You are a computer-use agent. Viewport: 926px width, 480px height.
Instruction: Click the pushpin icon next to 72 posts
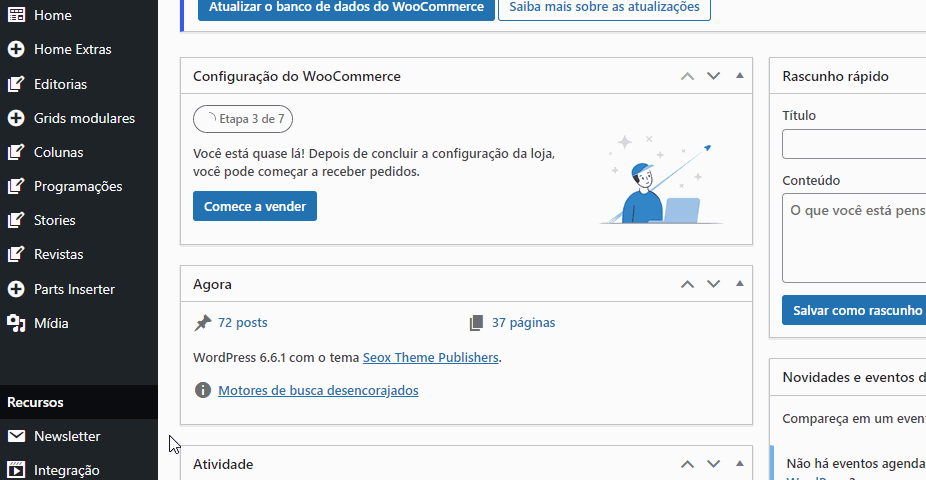(203, 323)
